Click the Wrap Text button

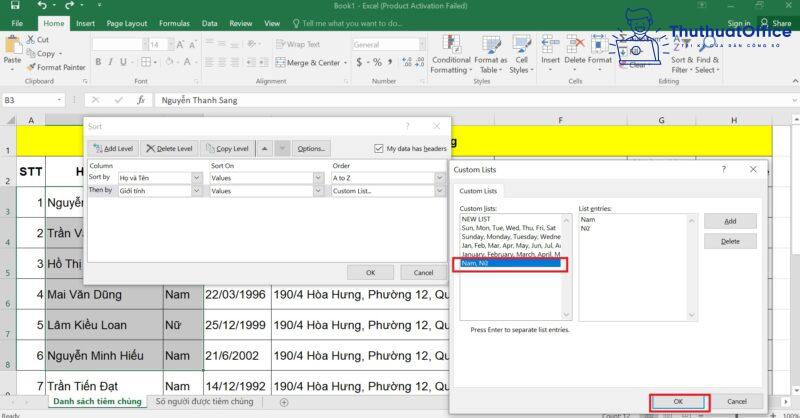pyautogui.click(x=298, y=44)
